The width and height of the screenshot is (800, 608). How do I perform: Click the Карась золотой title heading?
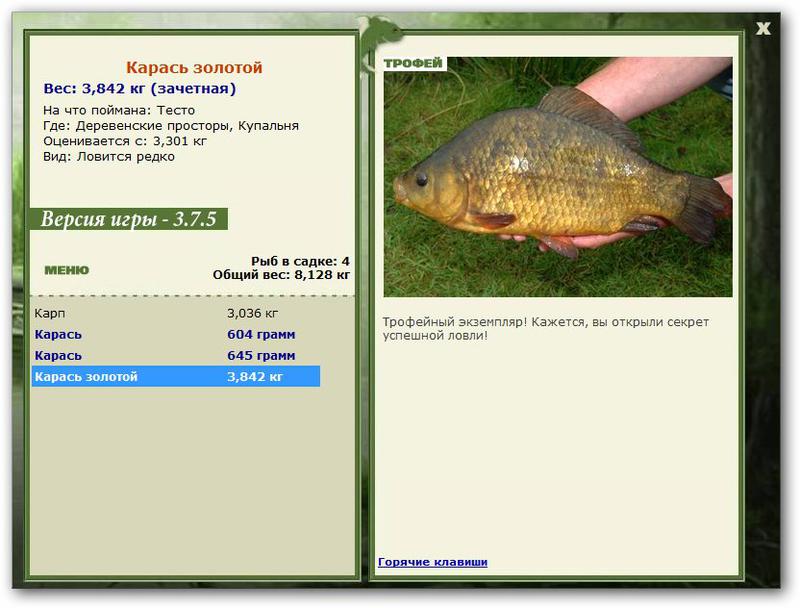[x=194, y=67]
